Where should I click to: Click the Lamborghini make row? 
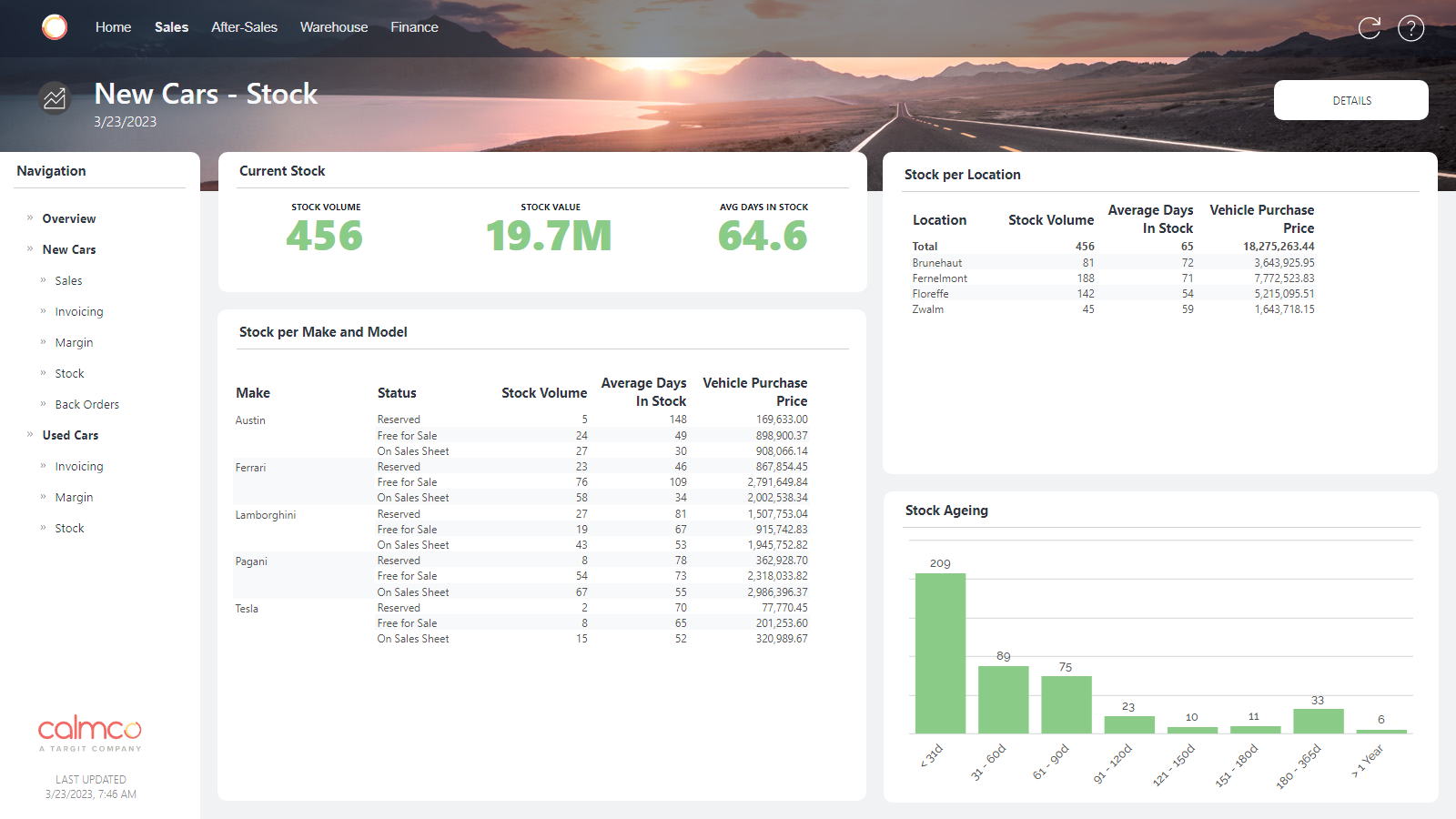tap(266, 515)
